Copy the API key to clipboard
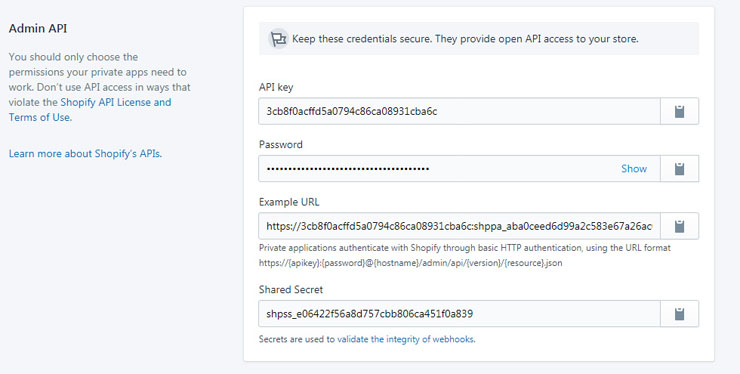740x374 pixels. 679,111
